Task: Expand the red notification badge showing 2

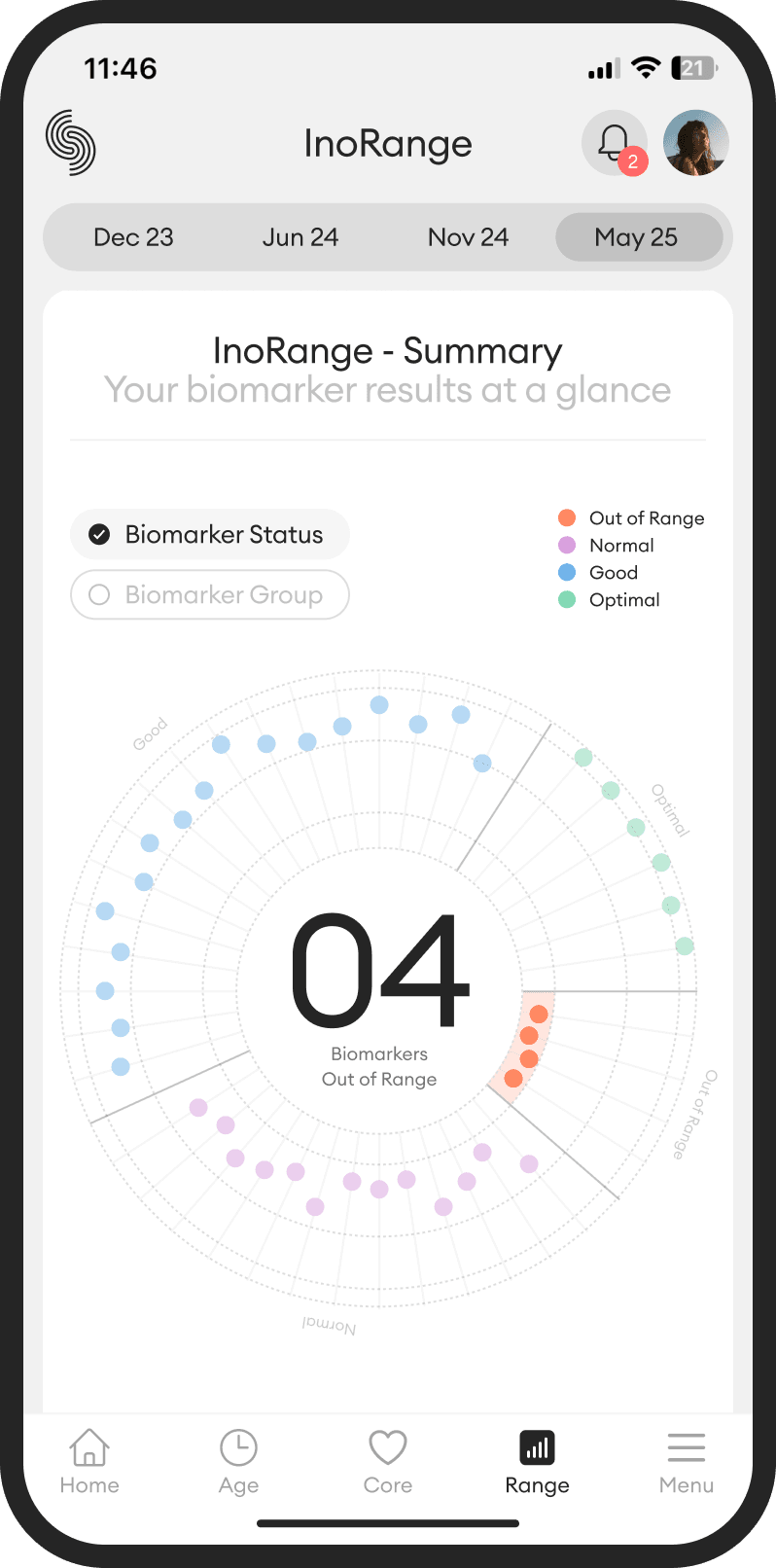Action: tap(633, 162)
